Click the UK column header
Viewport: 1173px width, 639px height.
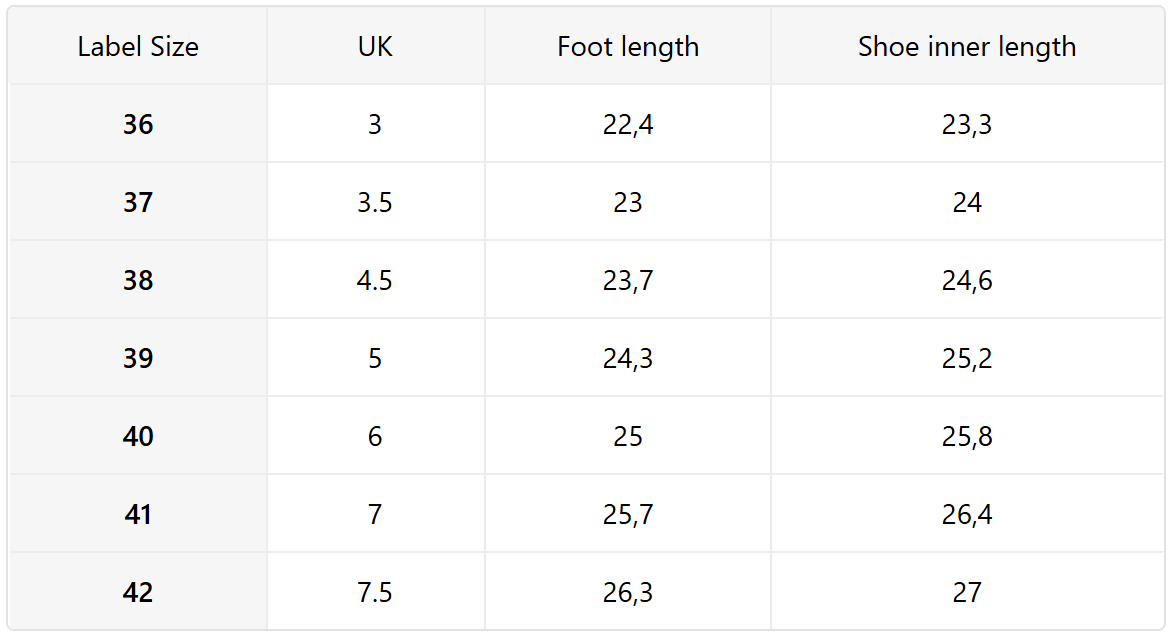(x=375, y=47)
